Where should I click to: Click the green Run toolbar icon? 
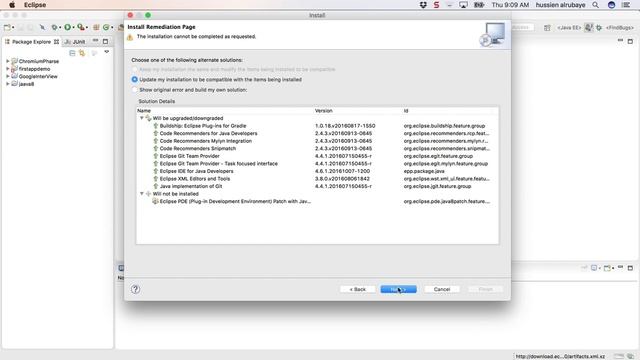pyautogui.click(x=67, y=27)
